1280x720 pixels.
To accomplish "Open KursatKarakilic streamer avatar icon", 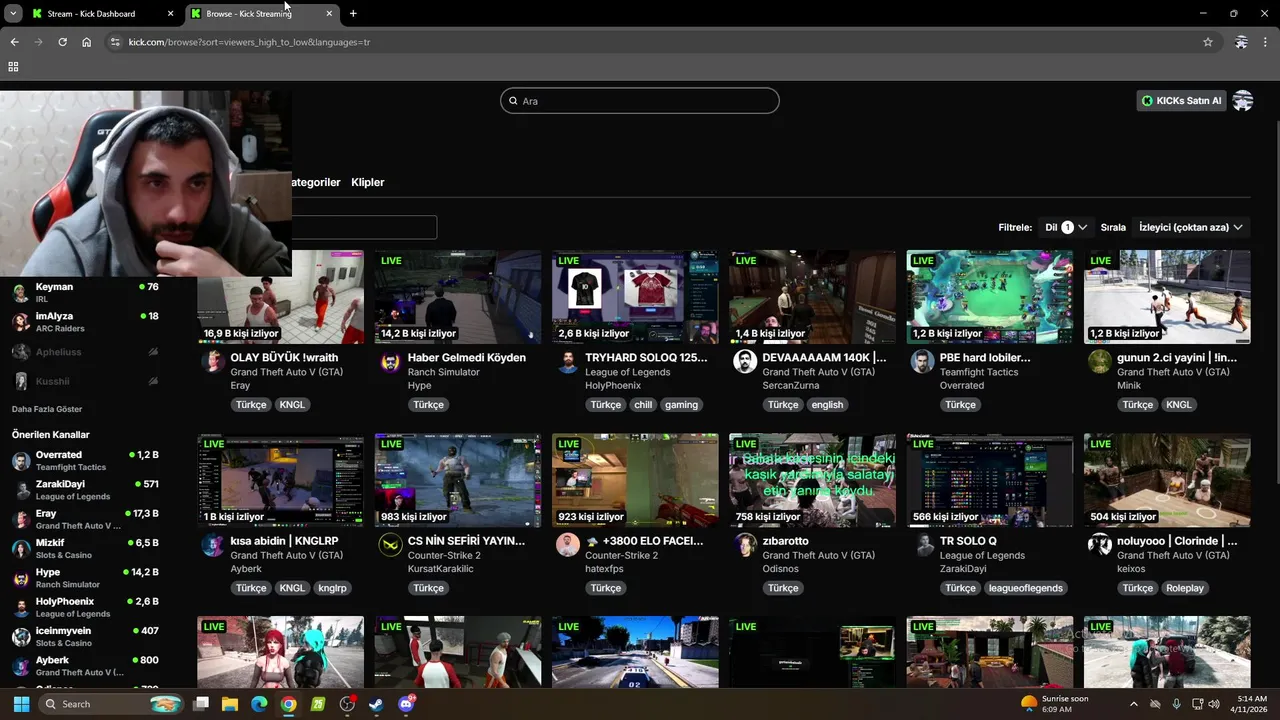I will (x=390, y=545).
